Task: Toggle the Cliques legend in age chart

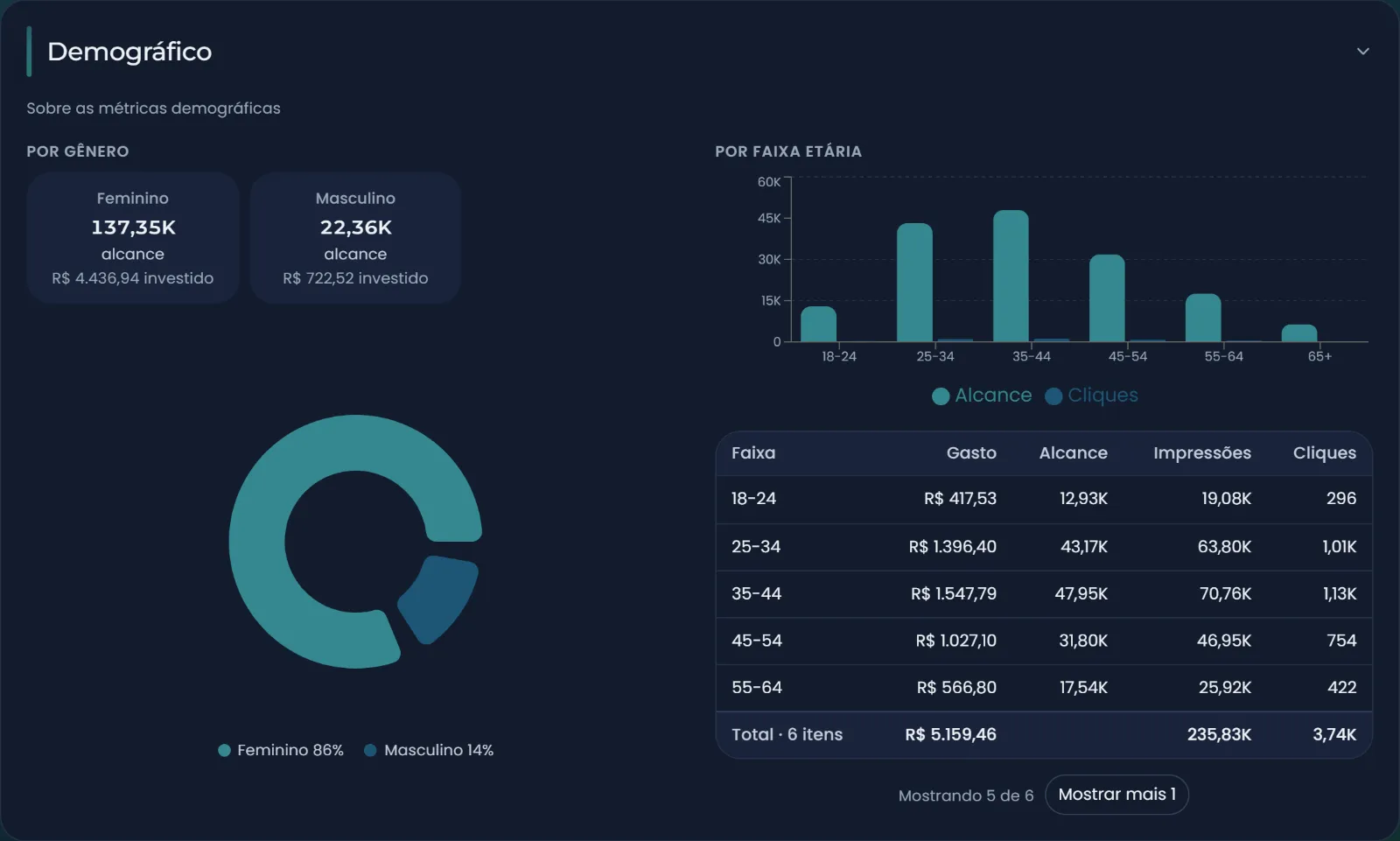Action: pos(1091,396)
